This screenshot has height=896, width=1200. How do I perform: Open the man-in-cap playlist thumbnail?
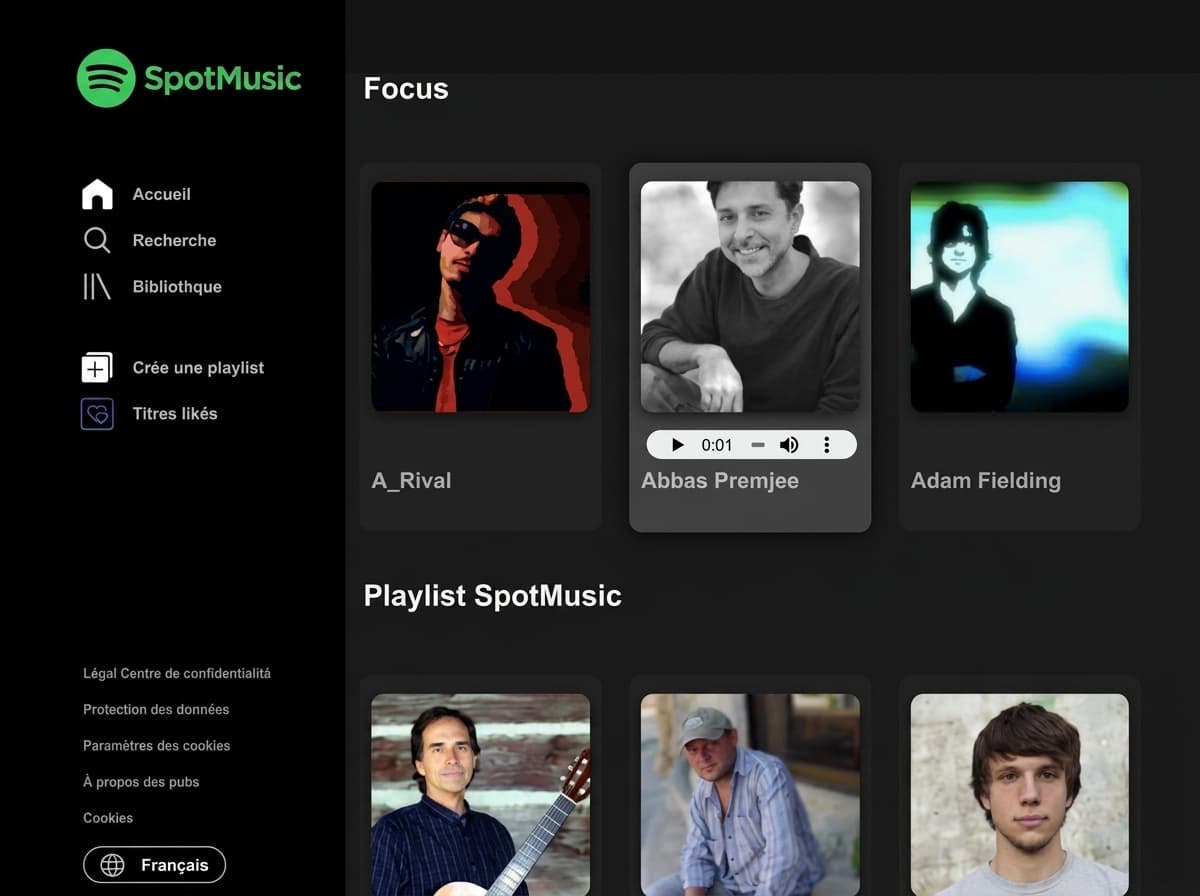(750, 794)
